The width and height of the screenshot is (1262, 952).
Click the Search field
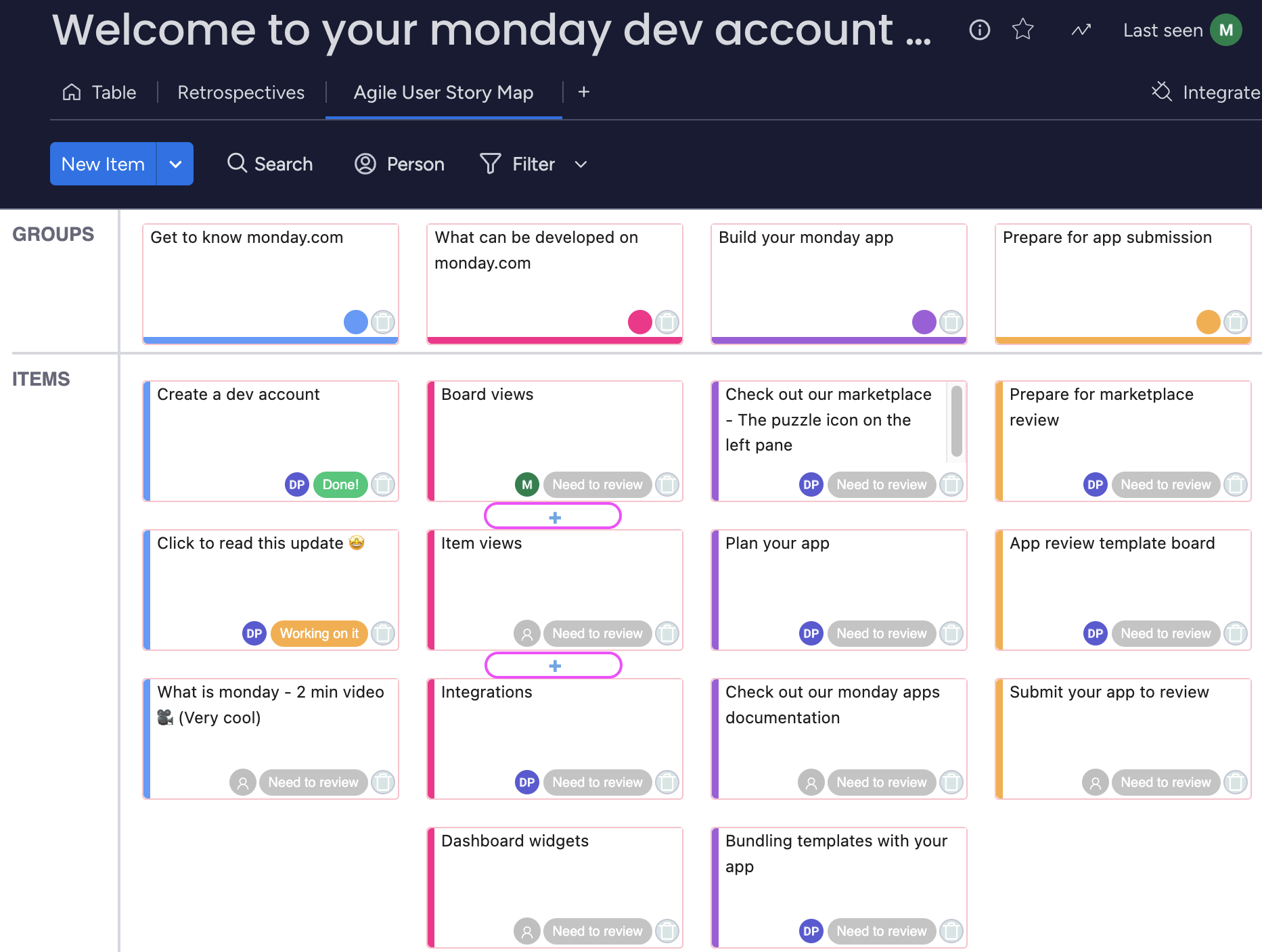(269, 164)
